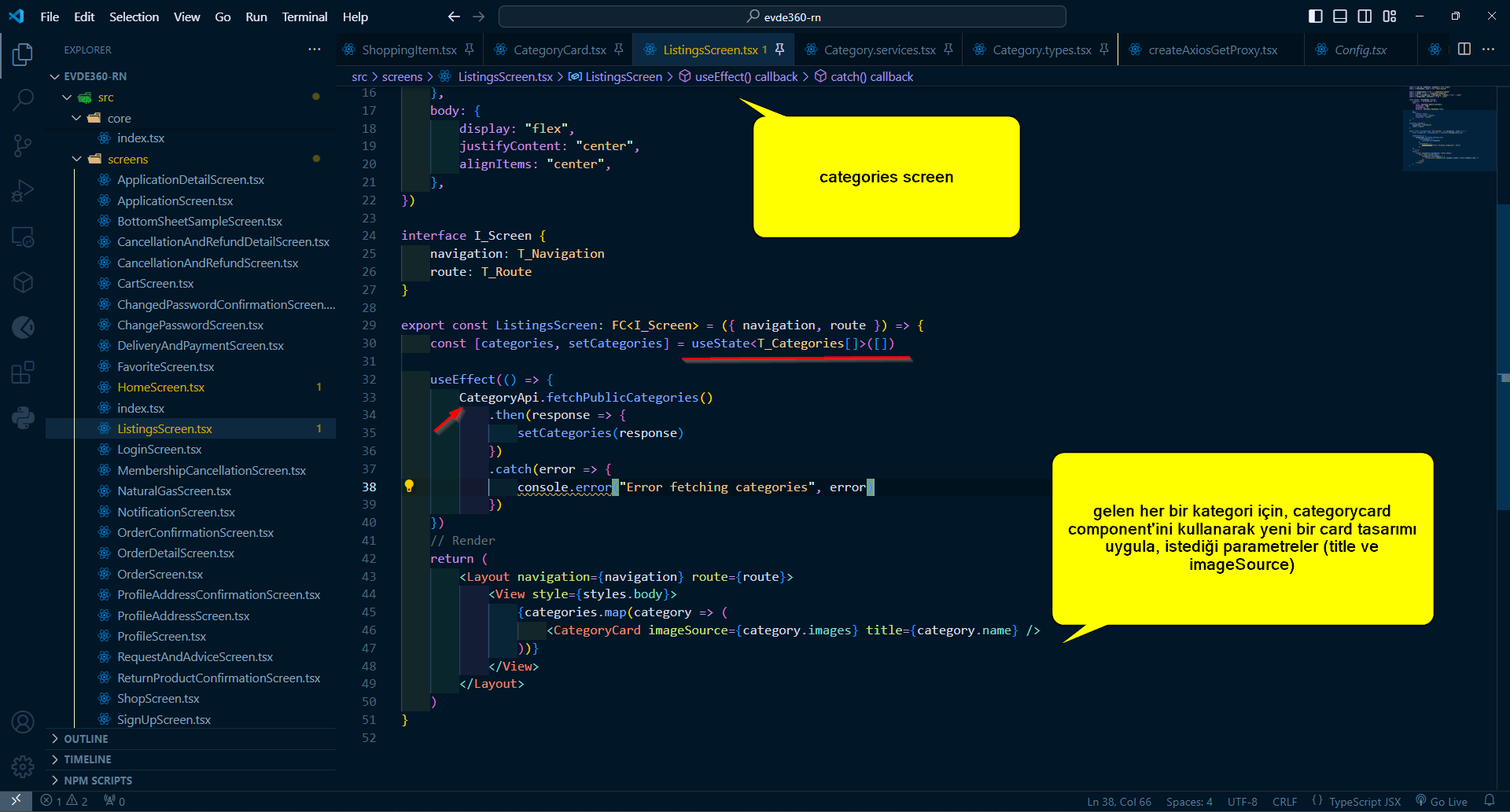The width and height of the screenshot is (1510, 812).
Task: Split the editor to the right
Action: tap(1464, 50)
